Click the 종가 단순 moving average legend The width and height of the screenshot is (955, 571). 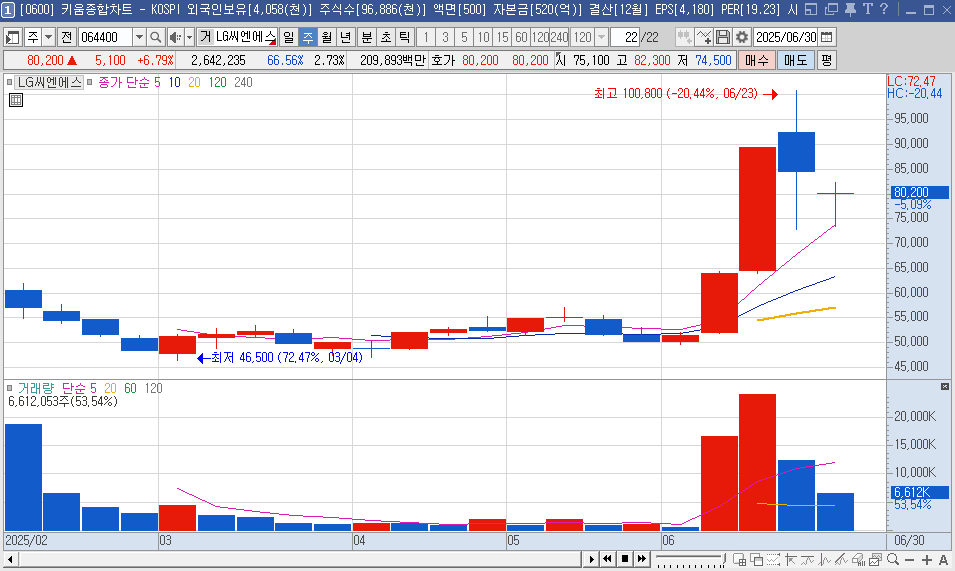pos(124,82)
